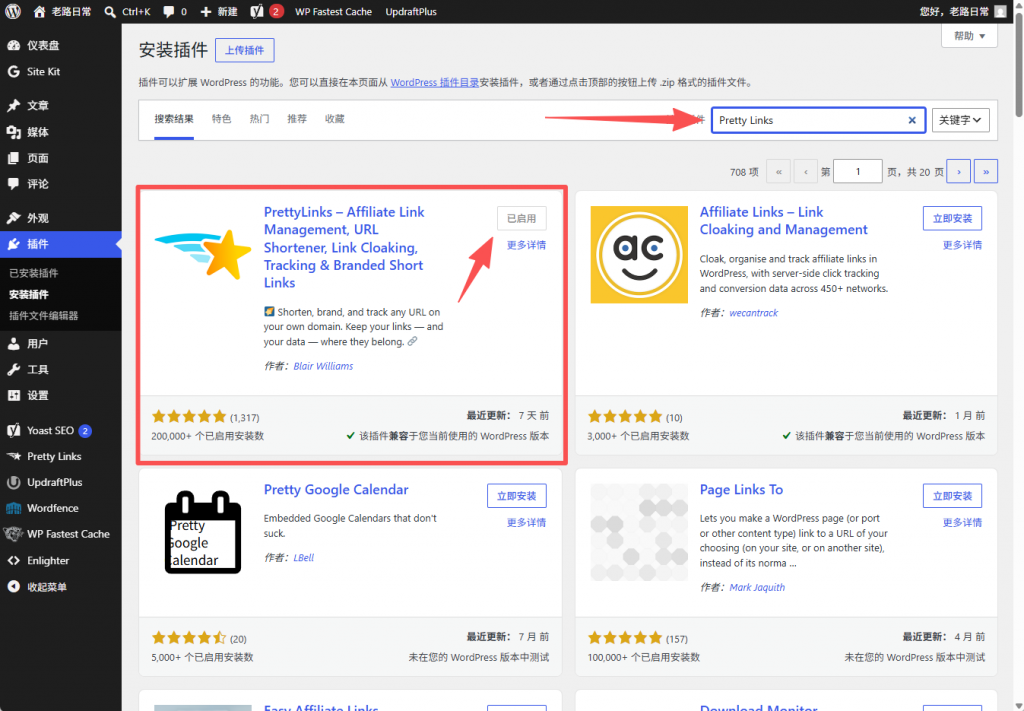Screen dimensions: 1024x711
Task: Open author Mark Jaquith link
Action: pyautogui.click(x=757, y=587)
